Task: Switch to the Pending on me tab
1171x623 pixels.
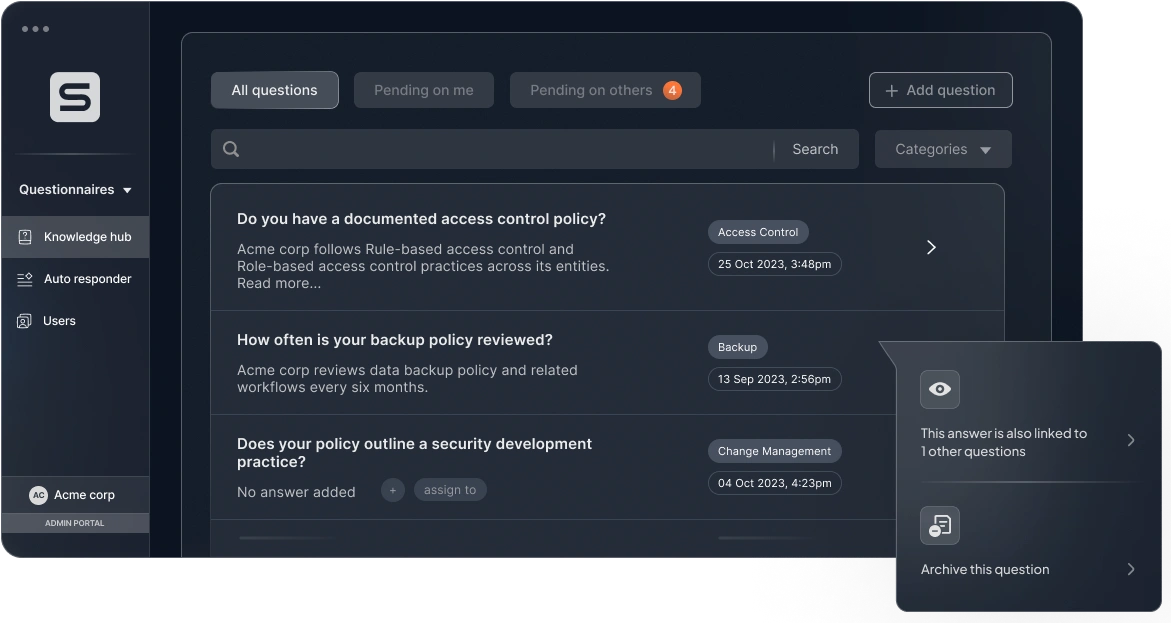Action: point(423,89)
